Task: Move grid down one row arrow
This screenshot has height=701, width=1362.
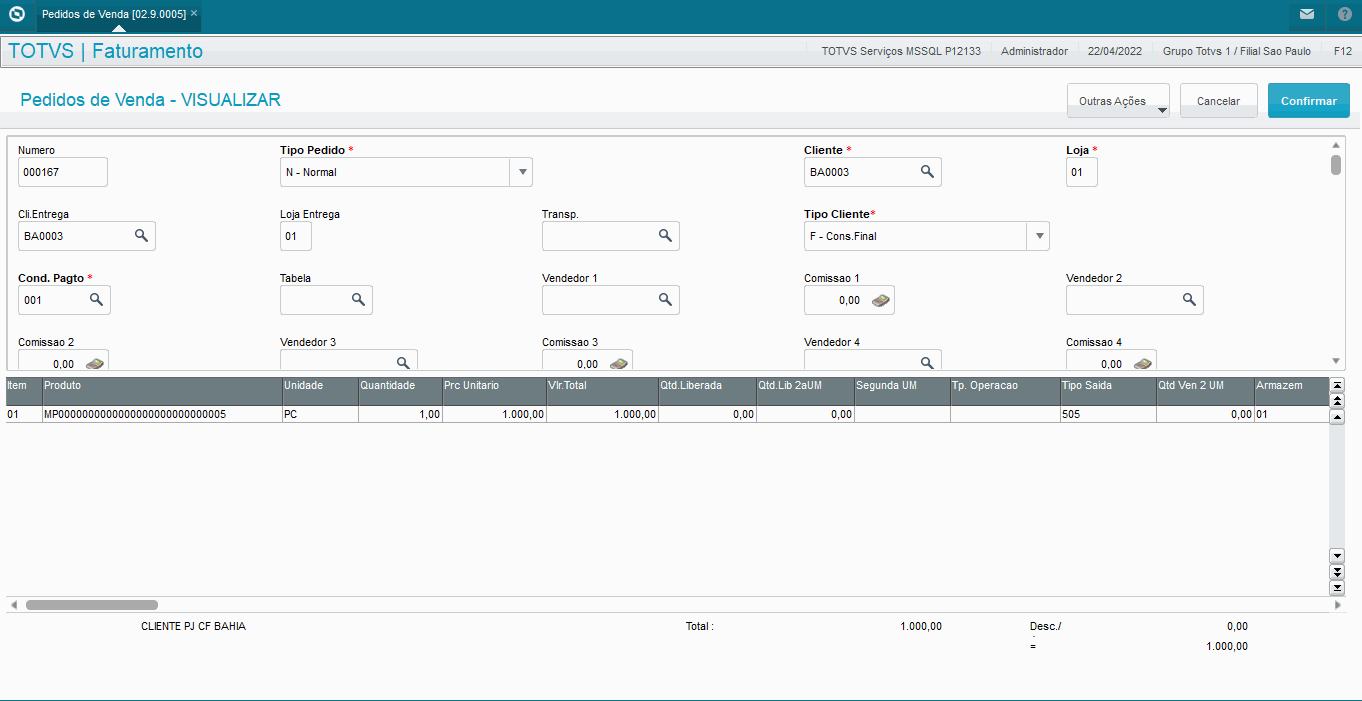Action: pyautogui.click(x=1337, y=555)
